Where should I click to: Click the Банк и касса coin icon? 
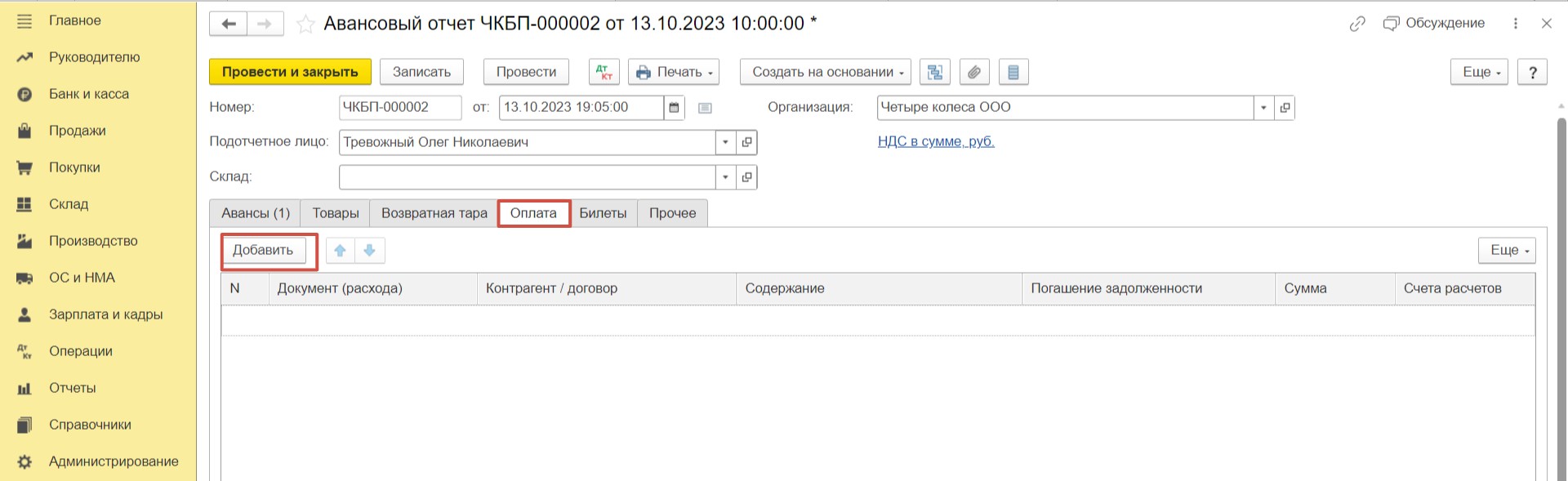tap(24, 94)
